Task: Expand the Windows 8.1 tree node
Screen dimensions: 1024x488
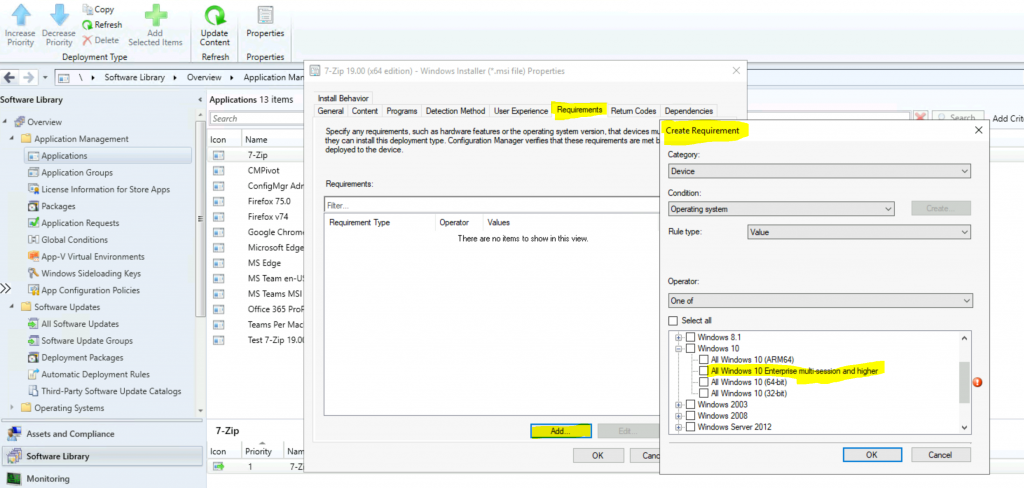Action: [x=679, y=338]
